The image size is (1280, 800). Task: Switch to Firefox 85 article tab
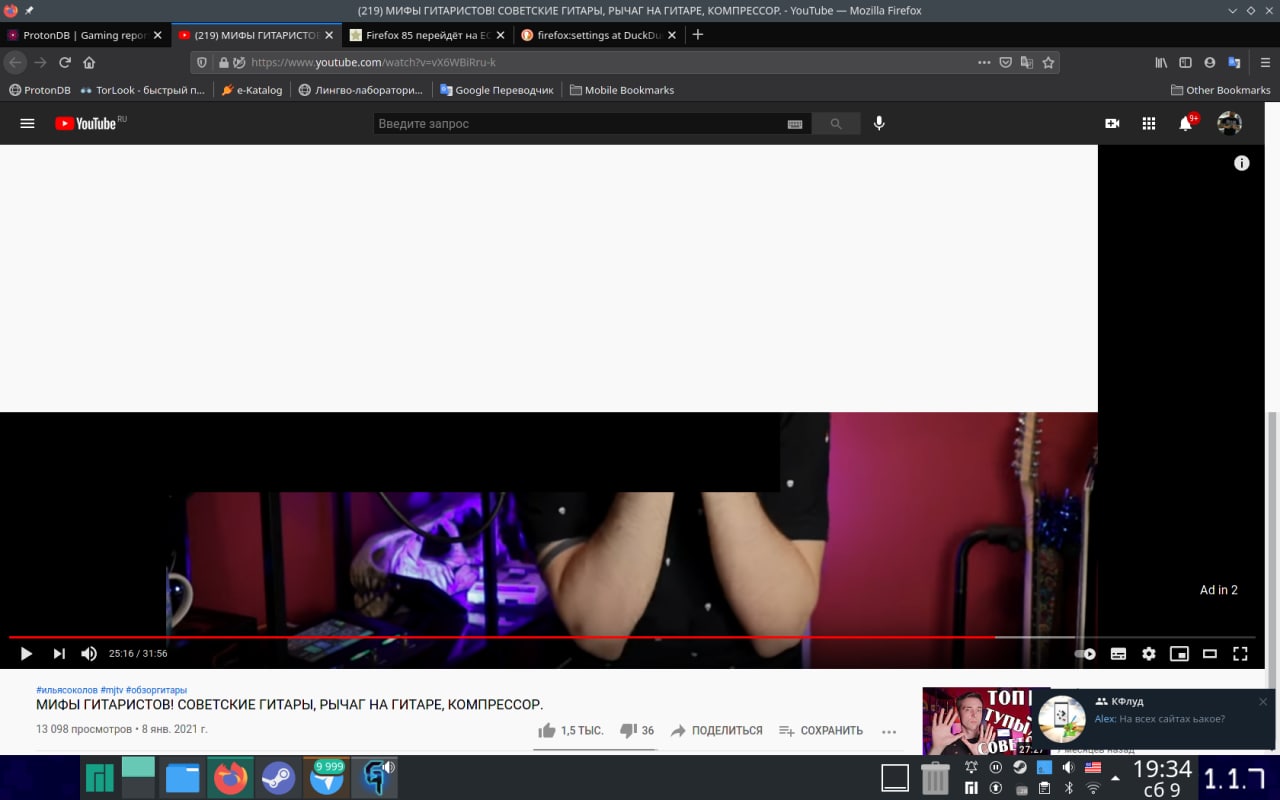pyautogui.click(x=427, y=35)
